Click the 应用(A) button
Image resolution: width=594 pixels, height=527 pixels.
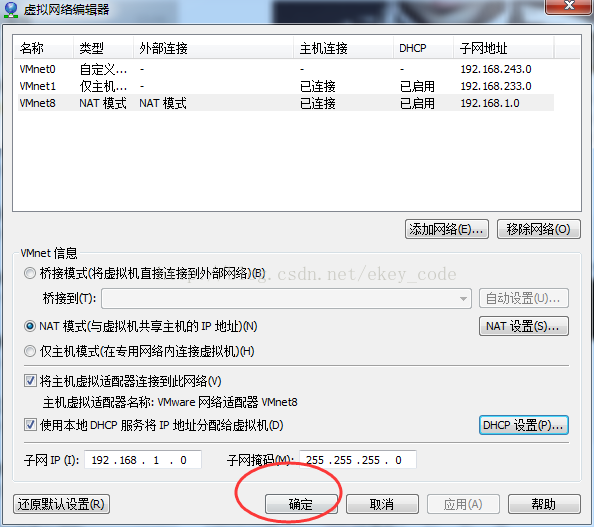coord(463,504)
